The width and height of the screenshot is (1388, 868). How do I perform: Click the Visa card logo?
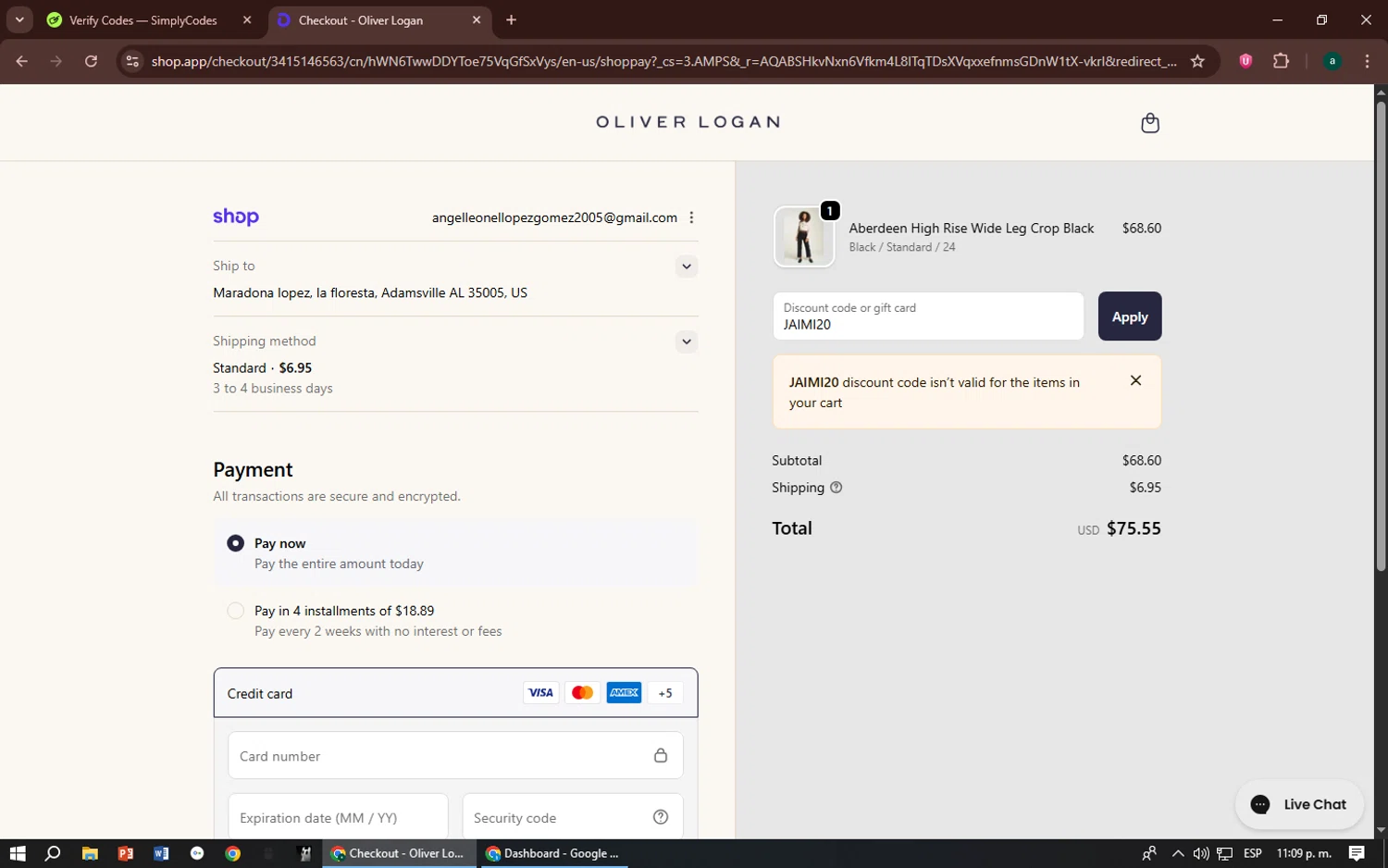pyautogui.click(x=540, y=692)
